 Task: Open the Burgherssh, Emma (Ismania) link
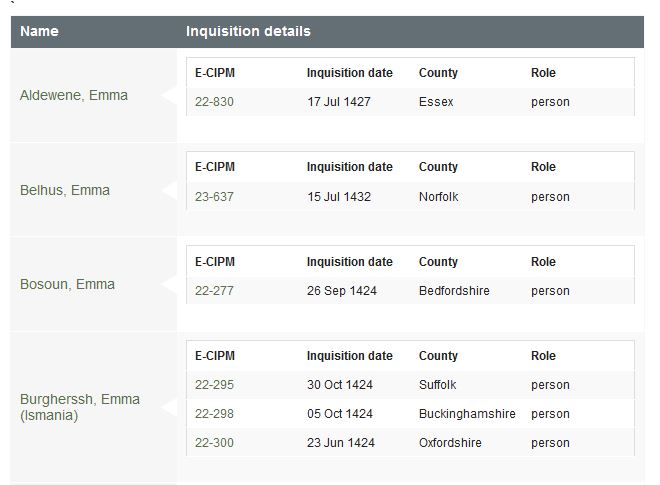(80, 407)
